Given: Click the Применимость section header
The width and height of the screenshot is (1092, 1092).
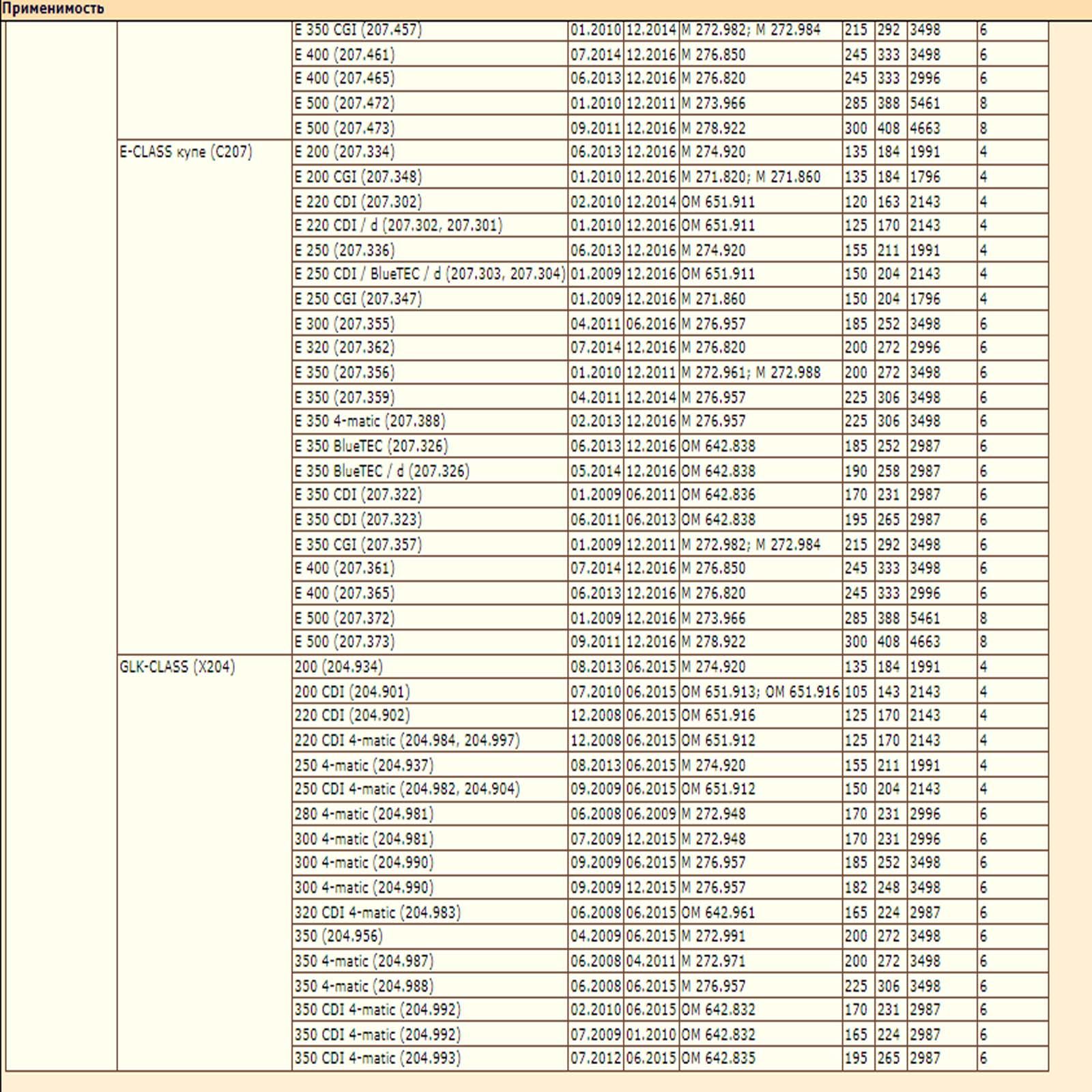Looking at the screenshot, I should tap(53, 9).
